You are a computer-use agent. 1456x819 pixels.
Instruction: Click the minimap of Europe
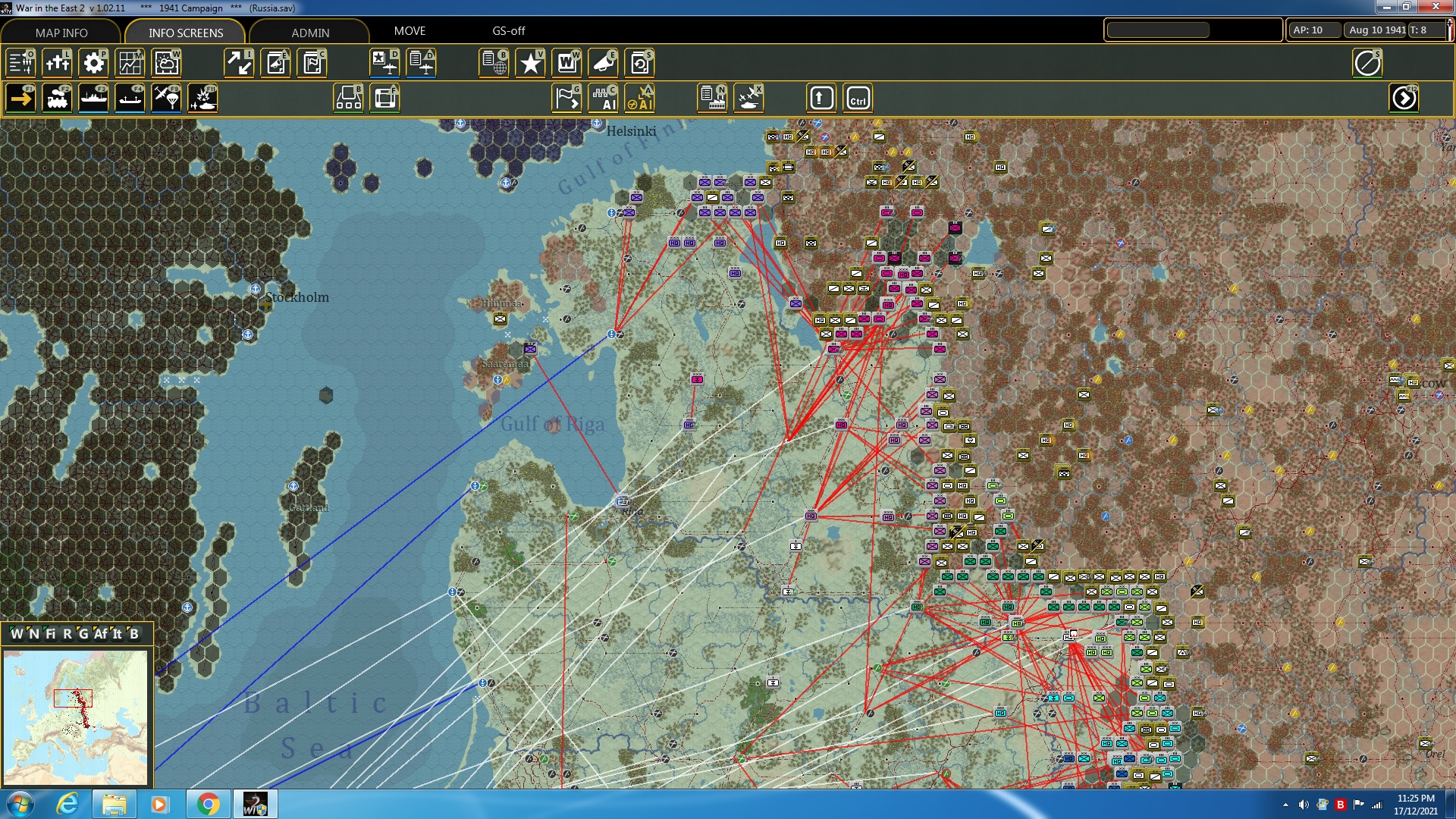[75, 717]
